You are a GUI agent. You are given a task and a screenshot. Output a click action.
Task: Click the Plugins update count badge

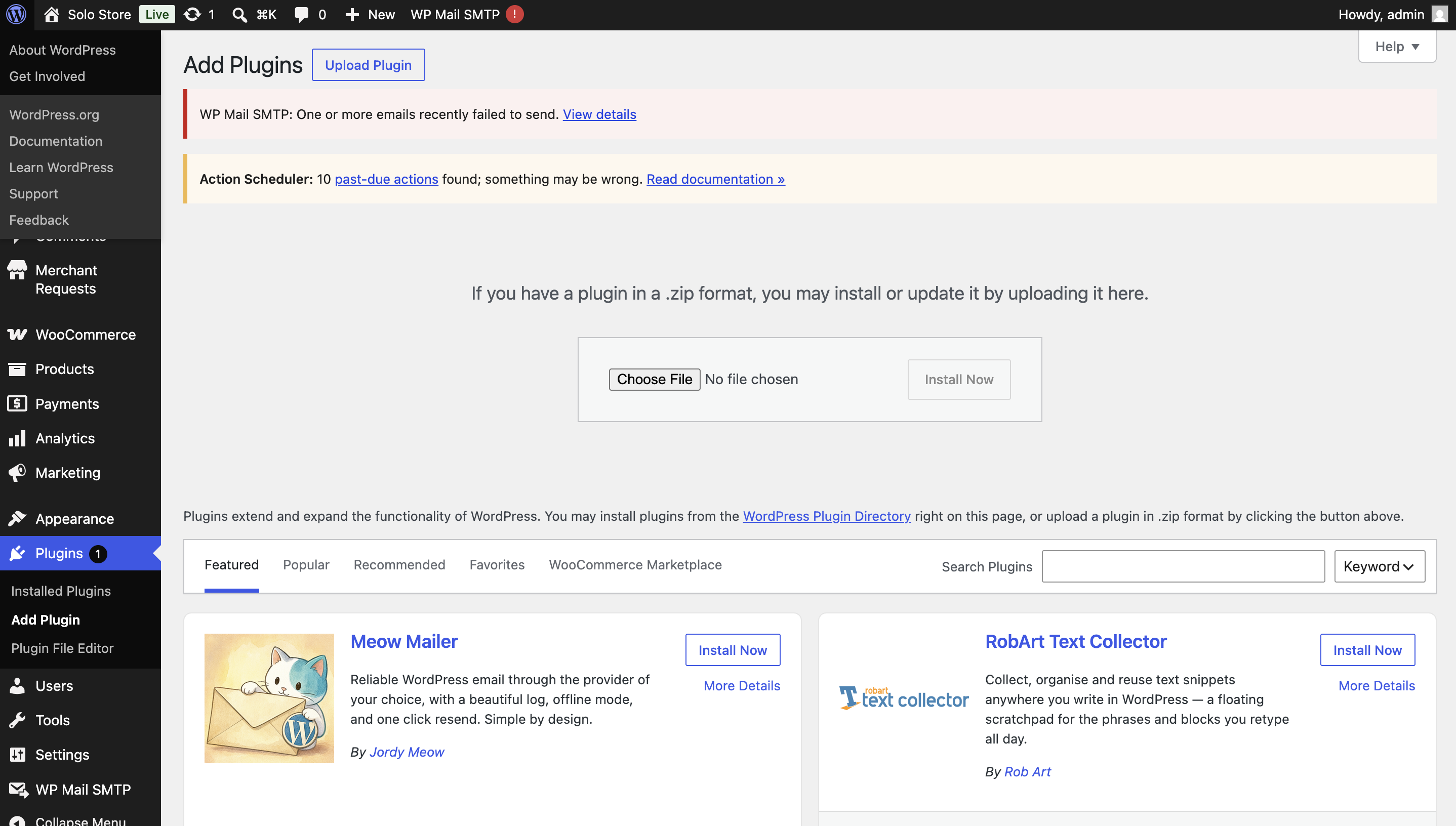click(98, 554)
